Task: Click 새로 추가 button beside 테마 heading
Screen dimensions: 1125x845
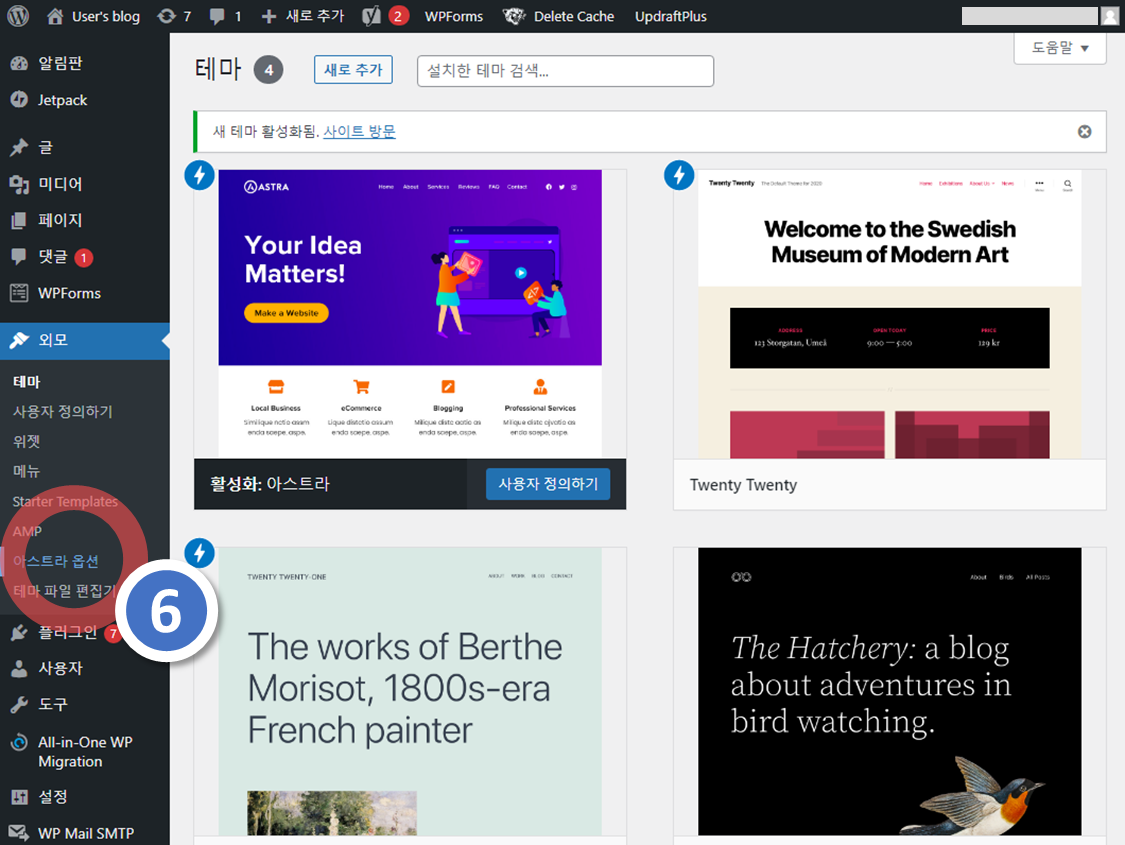Action: click(353, 70)
